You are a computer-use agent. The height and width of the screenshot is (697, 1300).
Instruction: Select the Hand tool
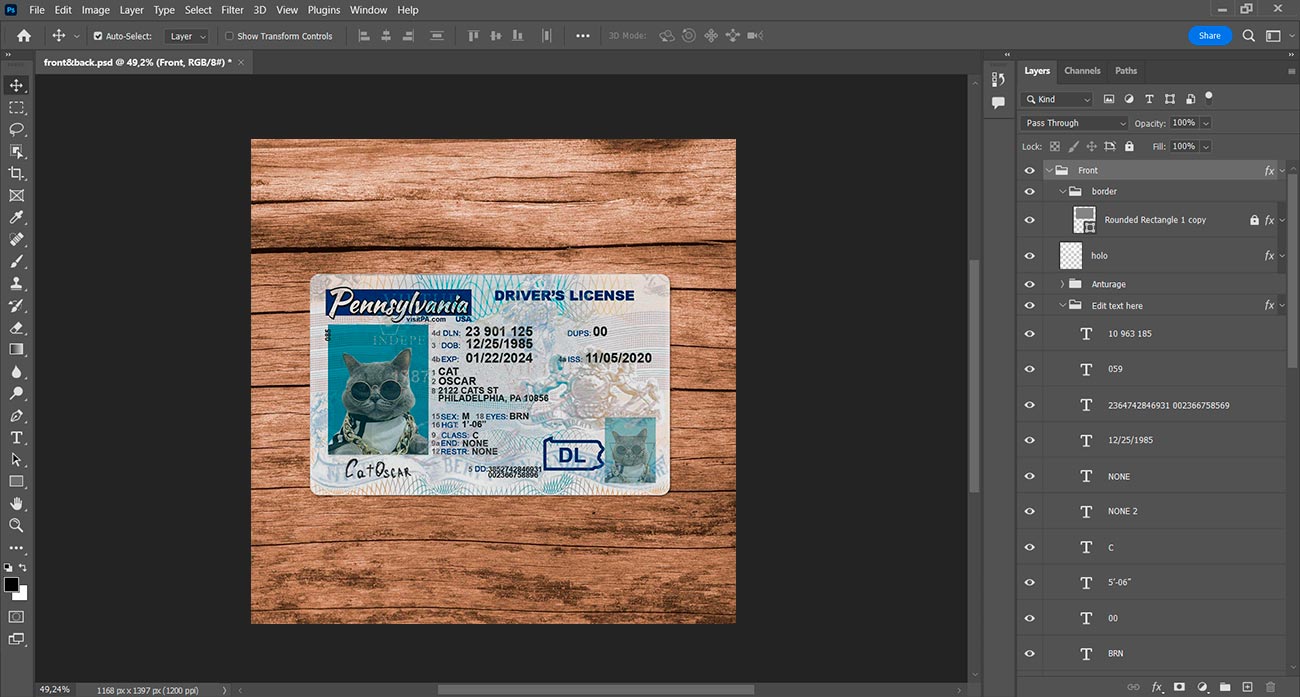click(x=16, y=503)
